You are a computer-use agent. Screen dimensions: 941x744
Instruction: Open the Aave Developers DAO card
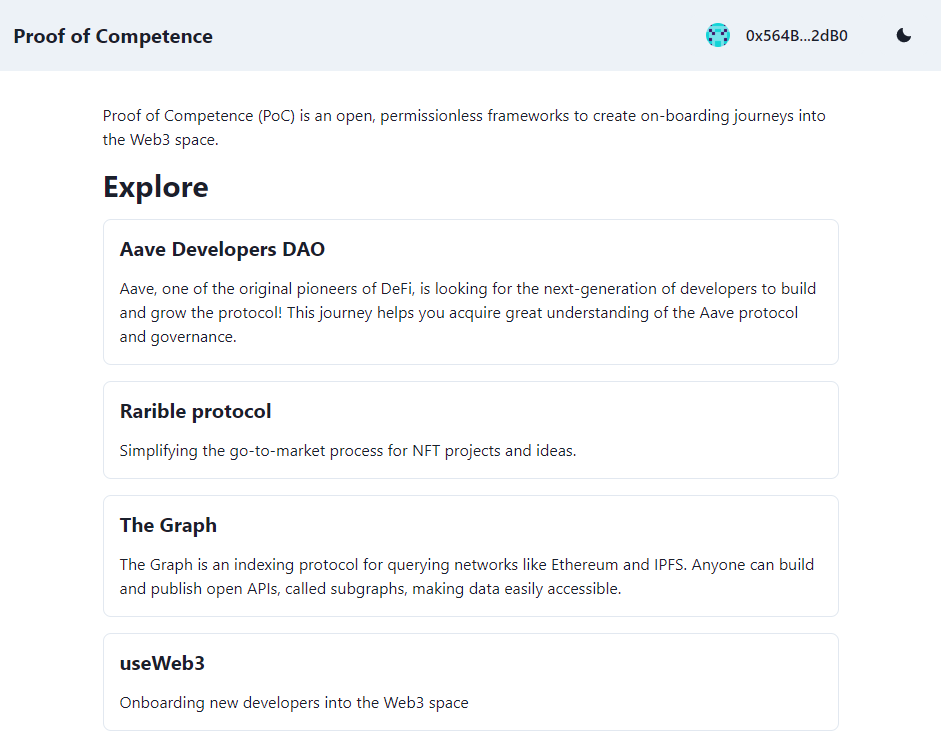pos(470,292)
